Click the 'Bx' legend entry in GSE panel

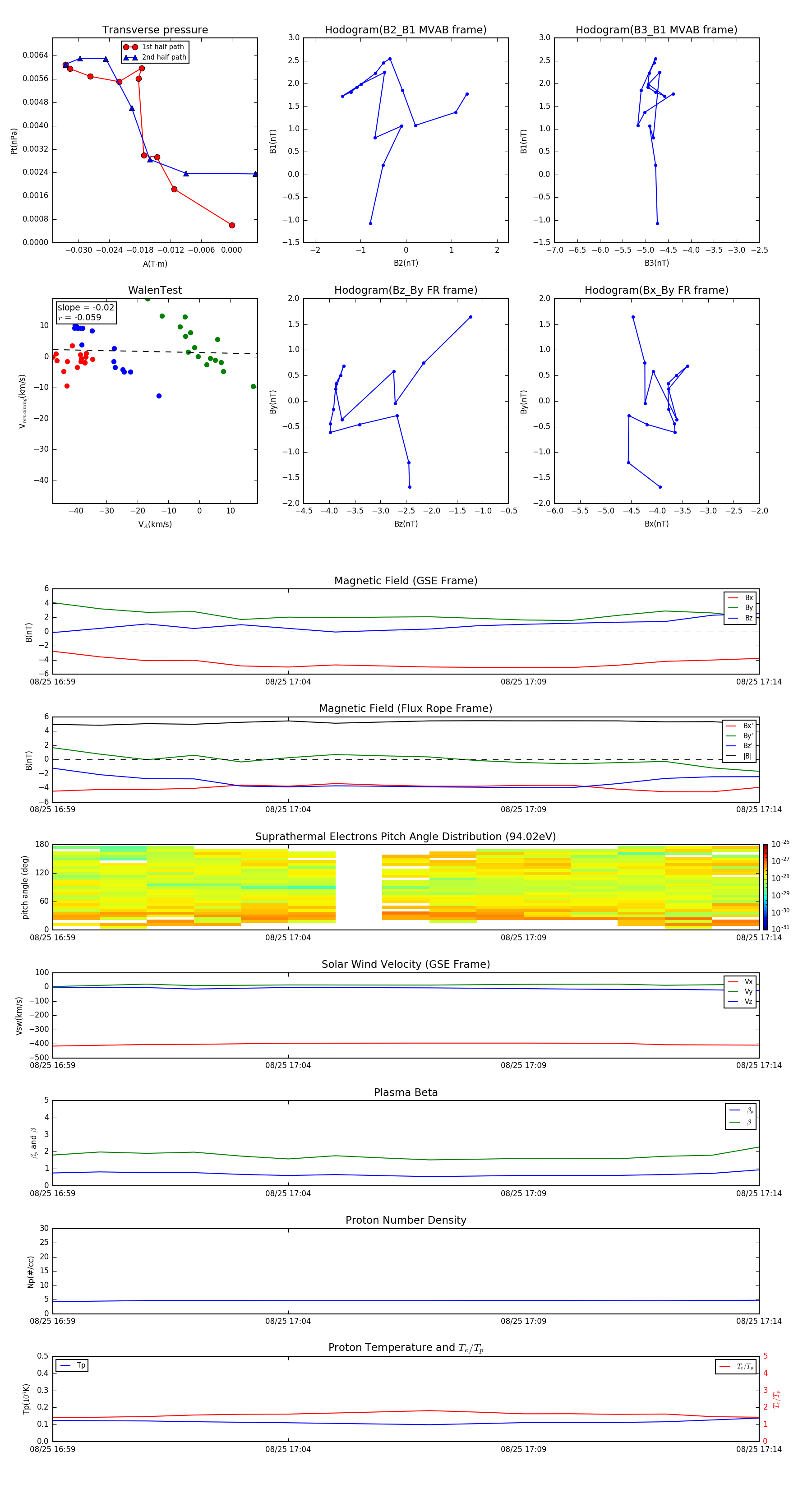tap(741, 598)
